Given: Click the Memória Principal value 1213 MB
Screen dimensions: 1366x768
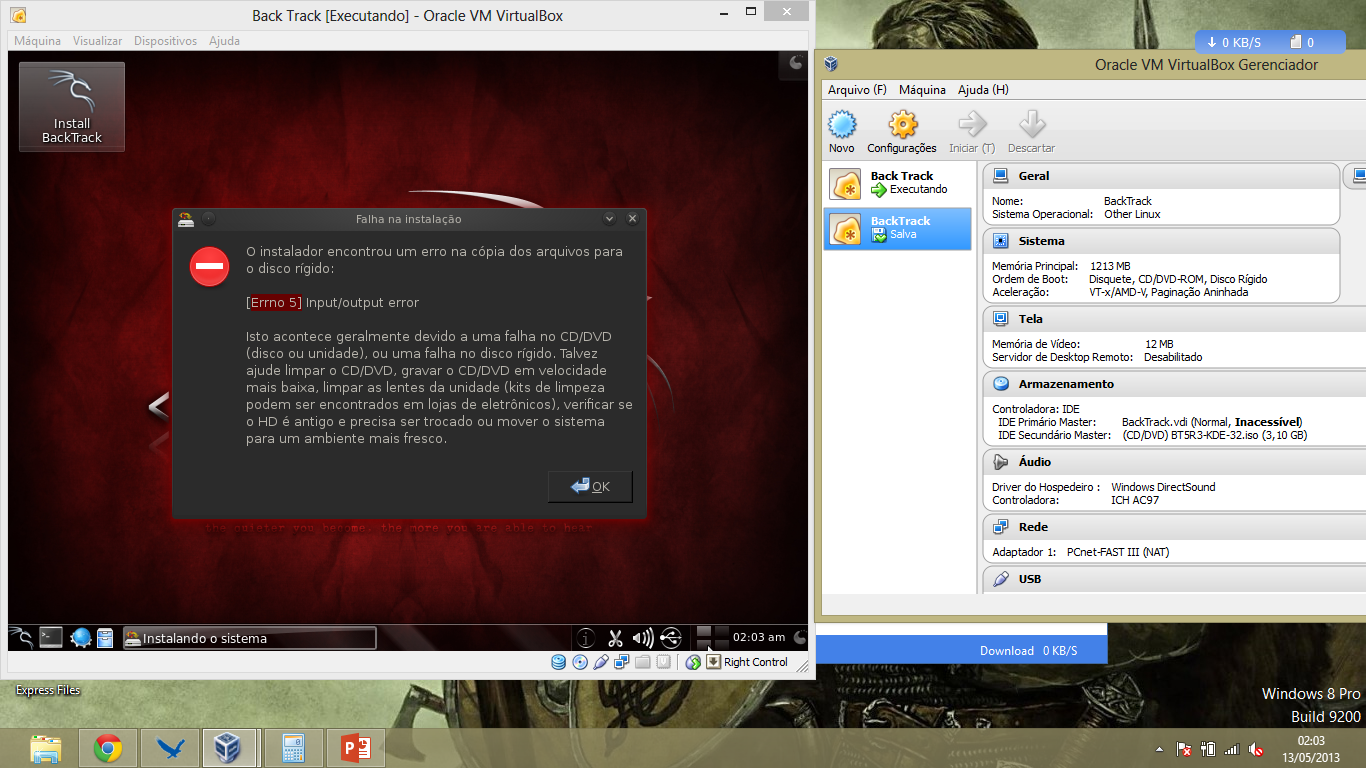Looking at the screenshot, I should tap(1110, 266).
